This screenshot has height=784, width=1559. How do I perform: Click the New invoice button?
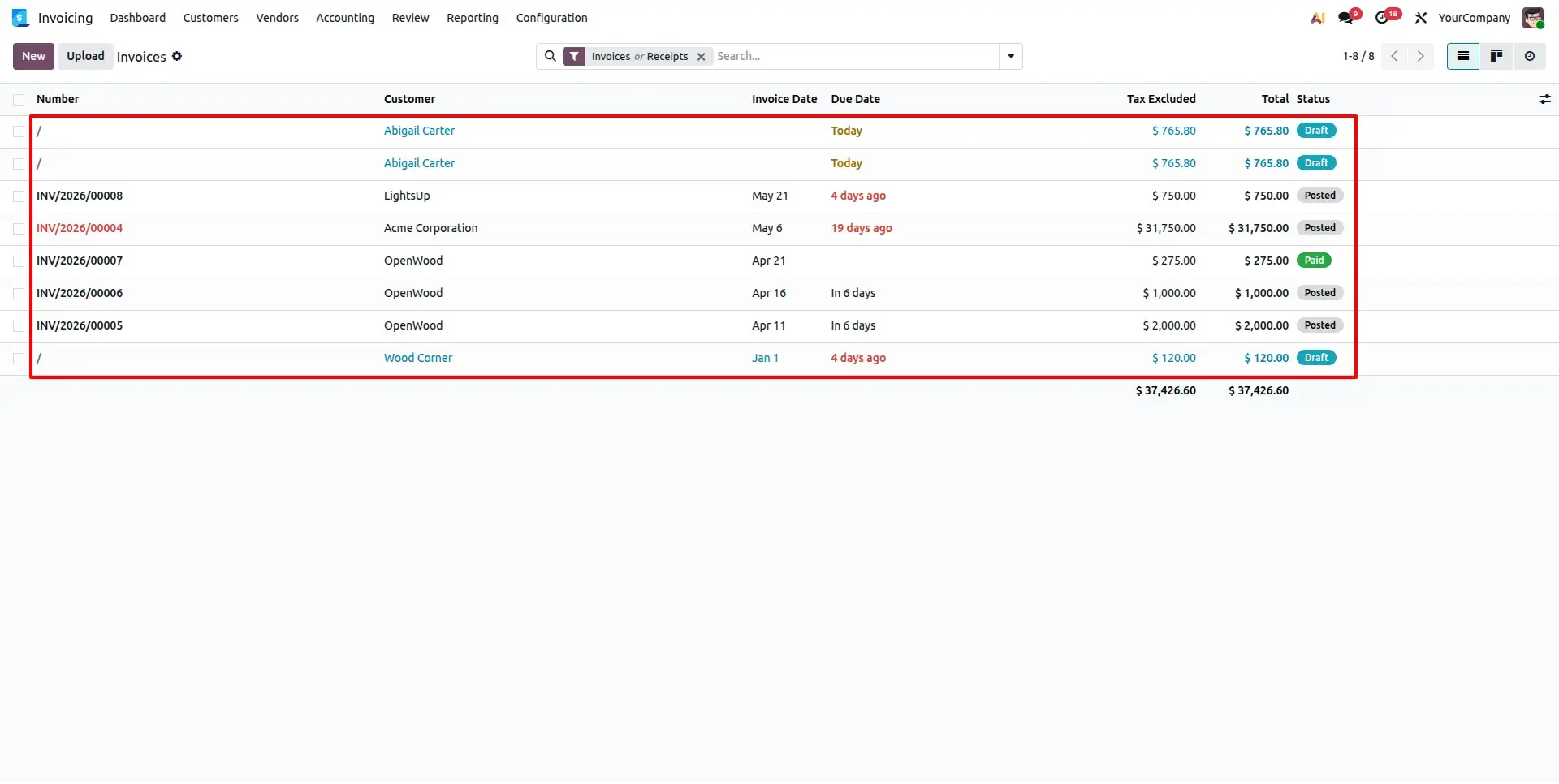tap(33, 56)
